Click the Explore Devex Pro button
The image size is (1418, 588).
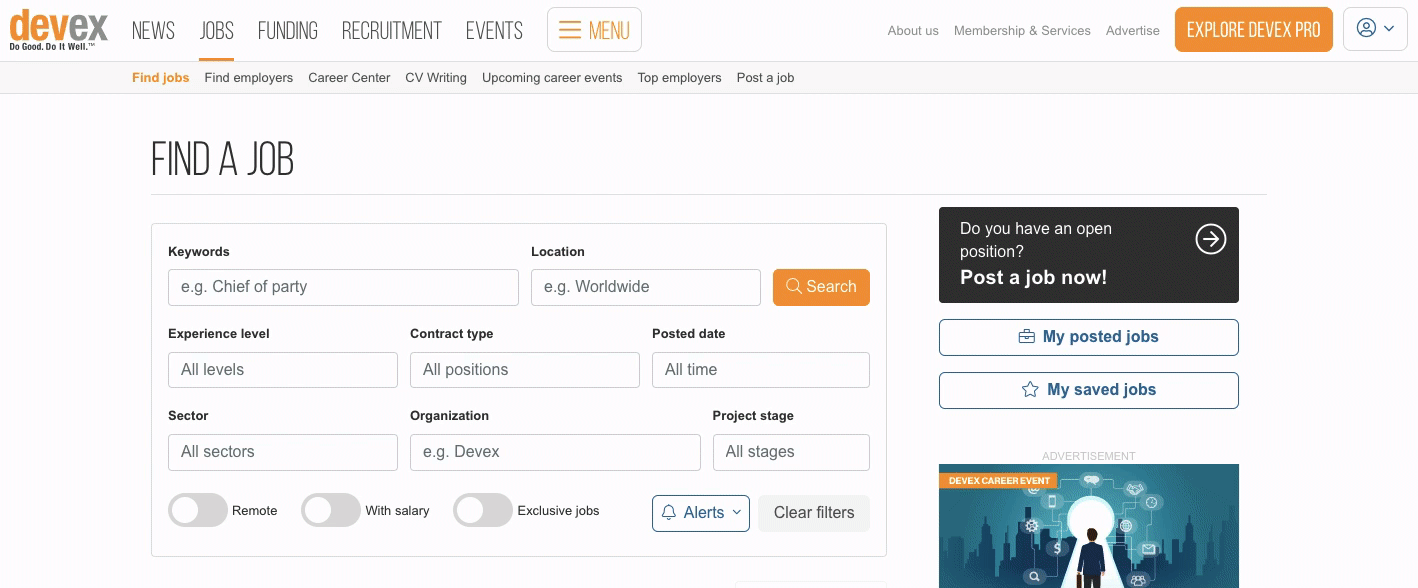point(1254,30)
